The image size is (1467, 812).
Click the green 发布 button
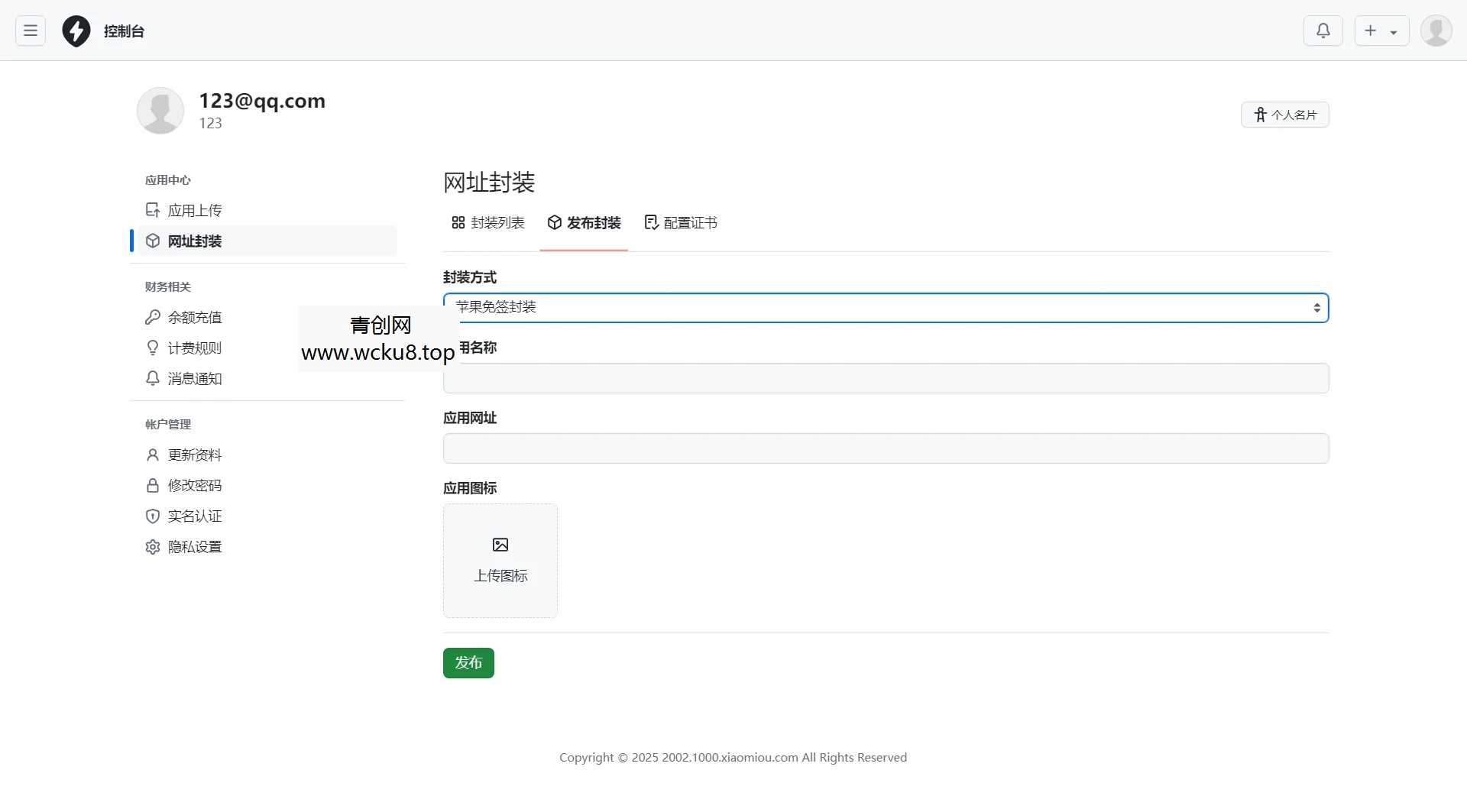(x=468, y=663)
